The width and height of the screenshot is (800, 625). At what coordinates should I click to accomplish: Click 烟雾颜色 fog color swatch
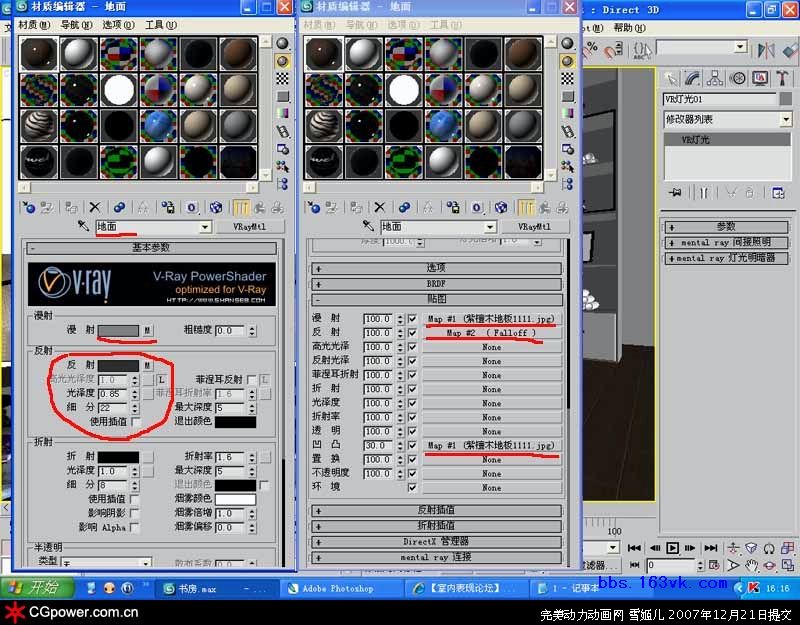[235, 499]
